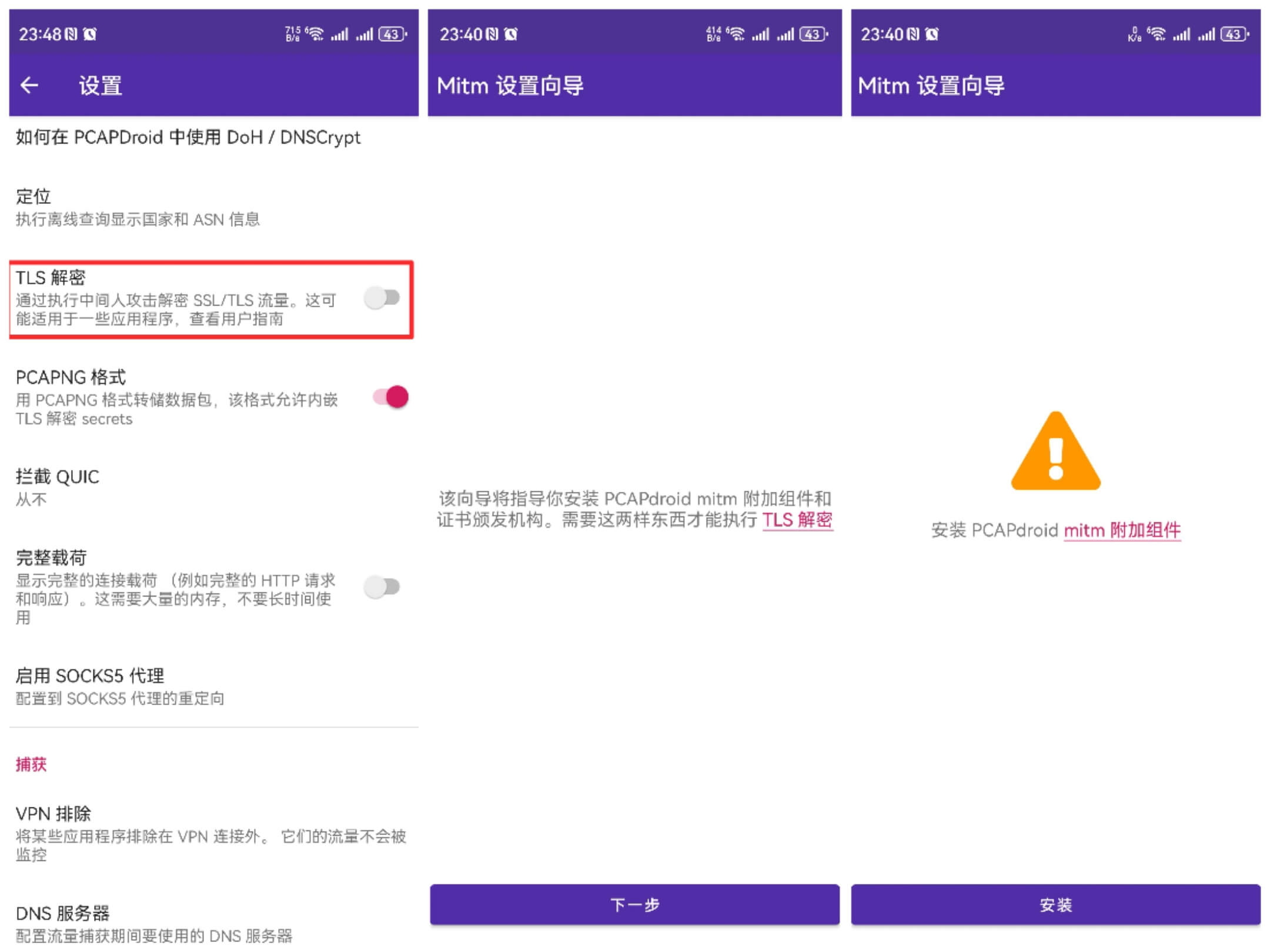Tap Wi-Fi icon in right screen status bar

(1156, 33)
